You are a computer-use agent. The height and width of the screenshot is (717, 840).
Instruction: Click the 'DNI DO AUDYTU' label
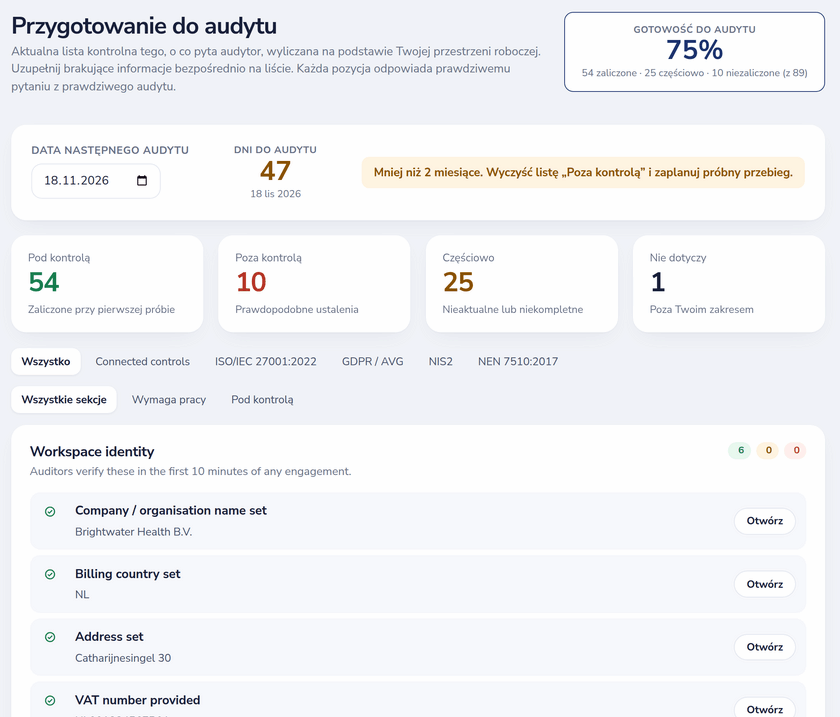point(275,150)
